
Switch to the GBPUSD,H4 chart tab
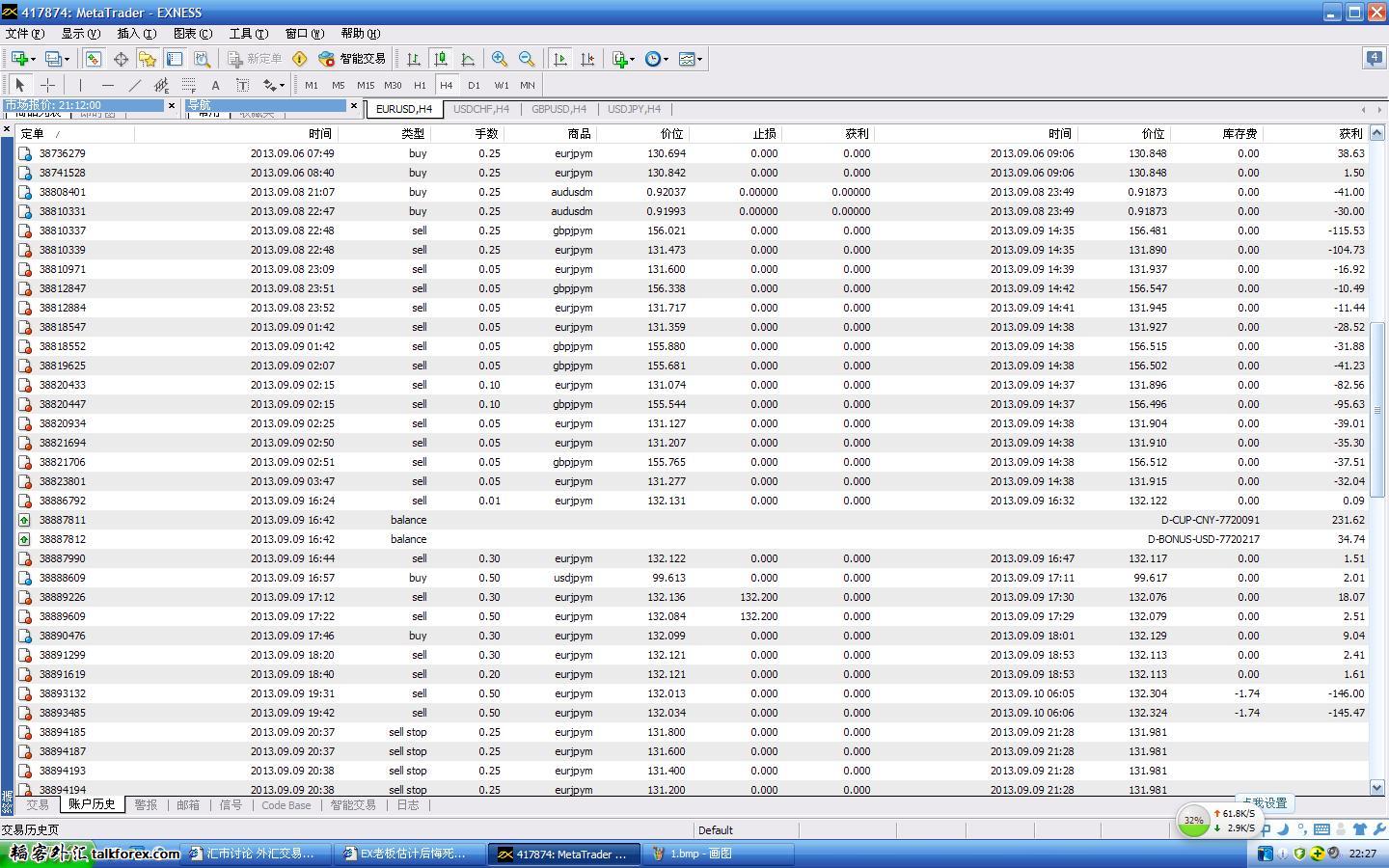click(x=558, y=109)
